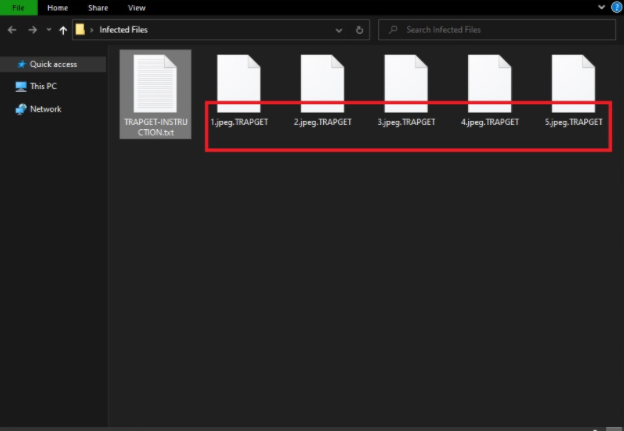
Task: Select the 4.jpeg.TRAPGET file
Action: pos(490,90)
